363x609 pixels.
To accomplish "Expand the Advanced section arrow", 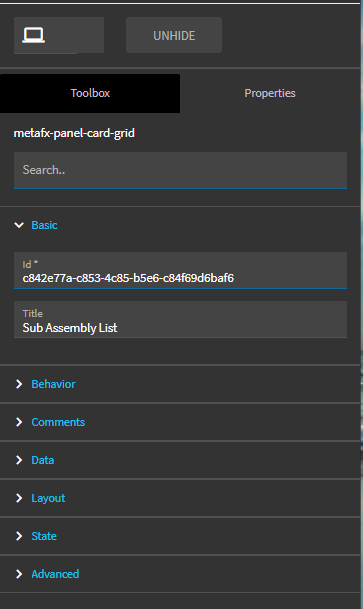I will pyautogui.click(x=19, y=574).
